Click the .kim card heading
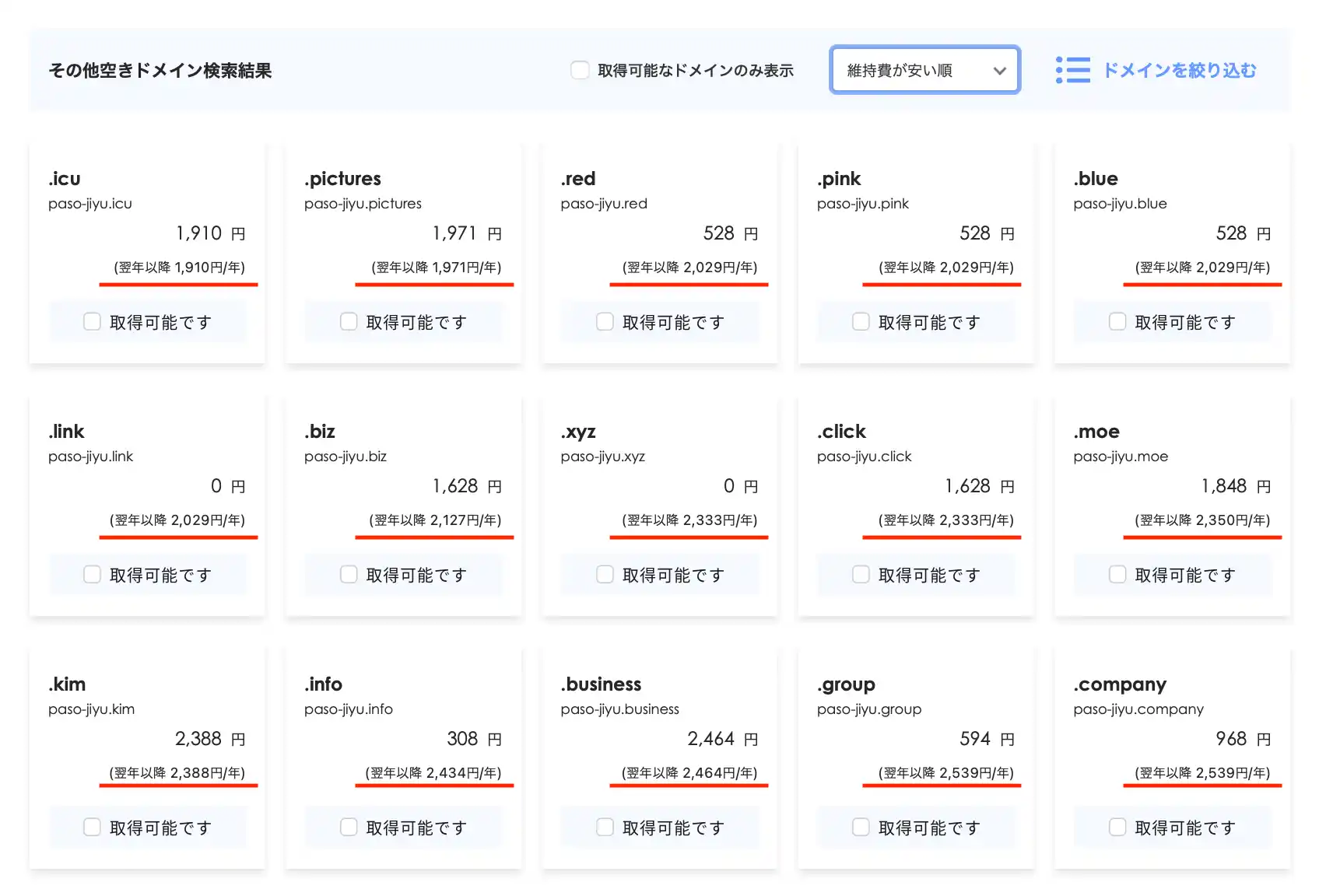The image size is (1326, 896). pos(67,684)
